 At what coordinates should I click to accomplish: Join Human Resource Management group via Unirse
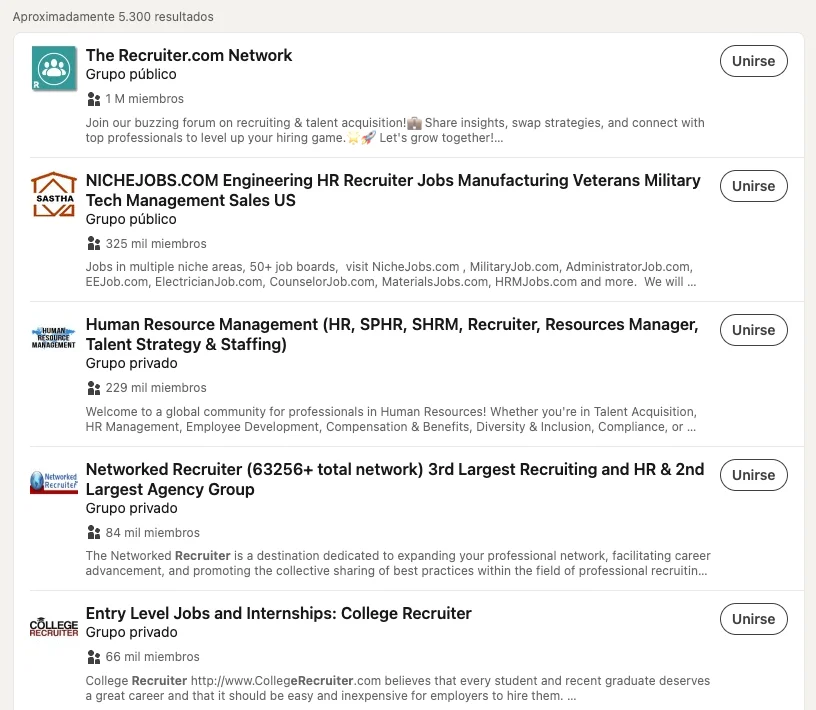coord(754,330)
